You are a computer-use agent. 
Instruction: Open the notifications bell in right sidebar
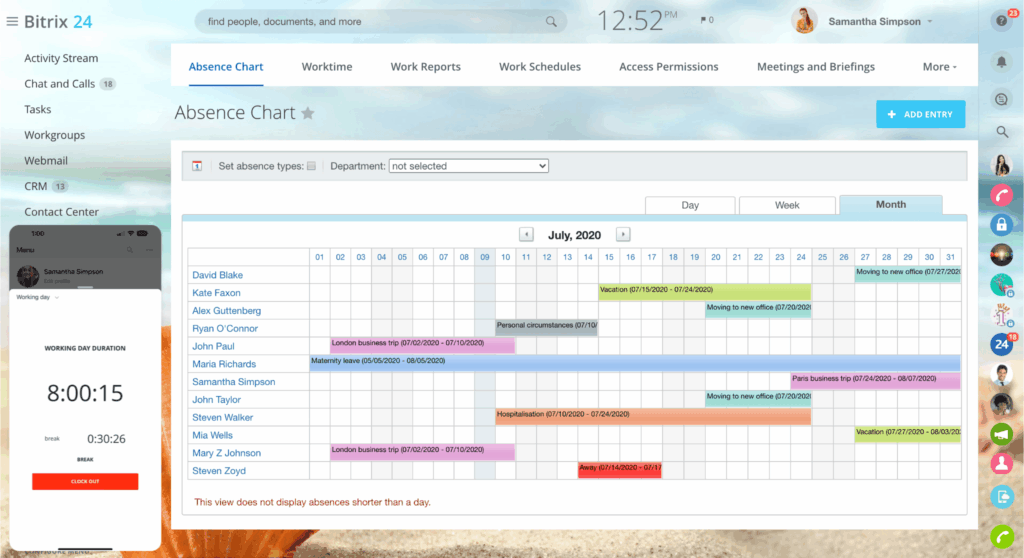(x=1002, y=62)
